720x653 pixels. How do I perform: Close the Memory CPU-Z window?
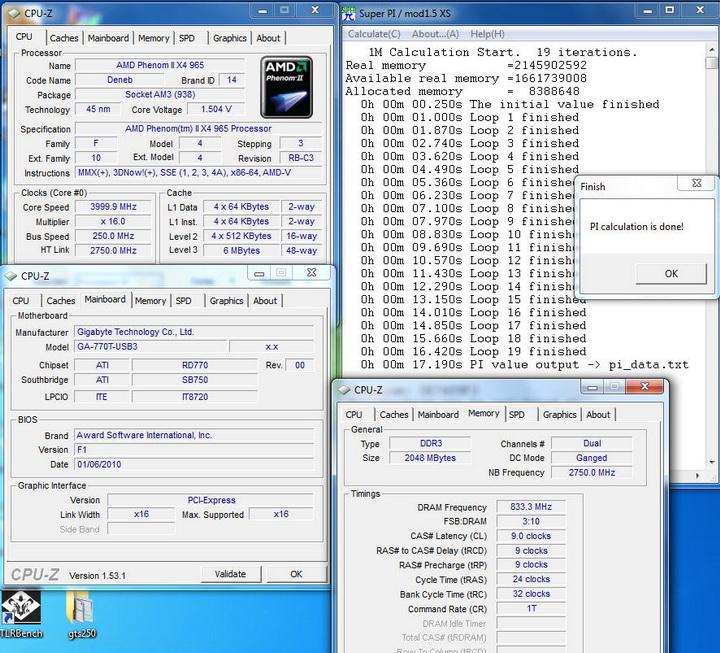pos(645,387)
